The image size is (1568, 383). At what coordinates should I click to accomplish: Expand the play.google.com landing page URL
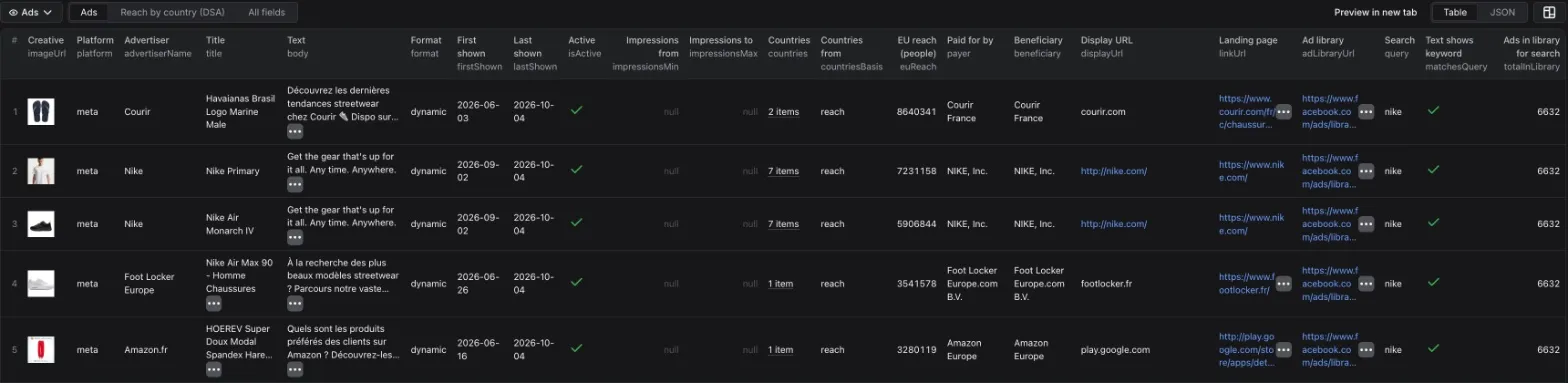coord(1283,350)
